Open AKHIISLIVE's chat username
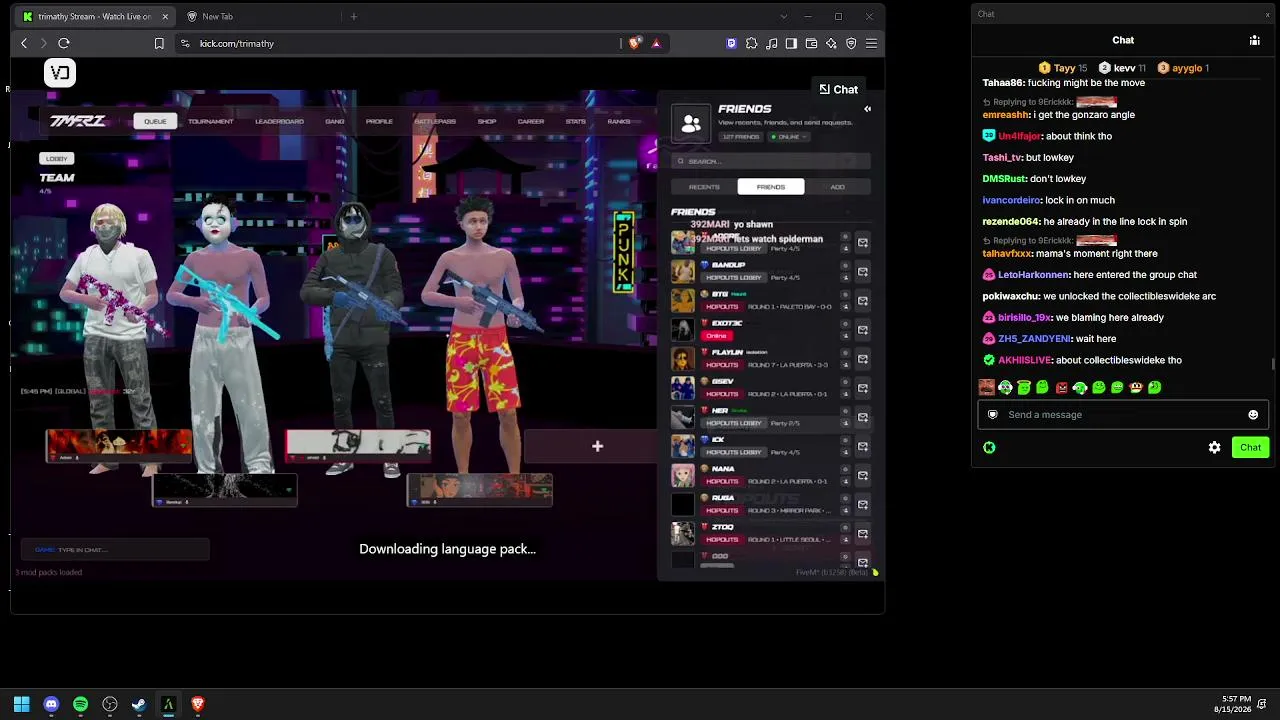The height and width of the screenshot is (720, 1280). [1025, 360]
